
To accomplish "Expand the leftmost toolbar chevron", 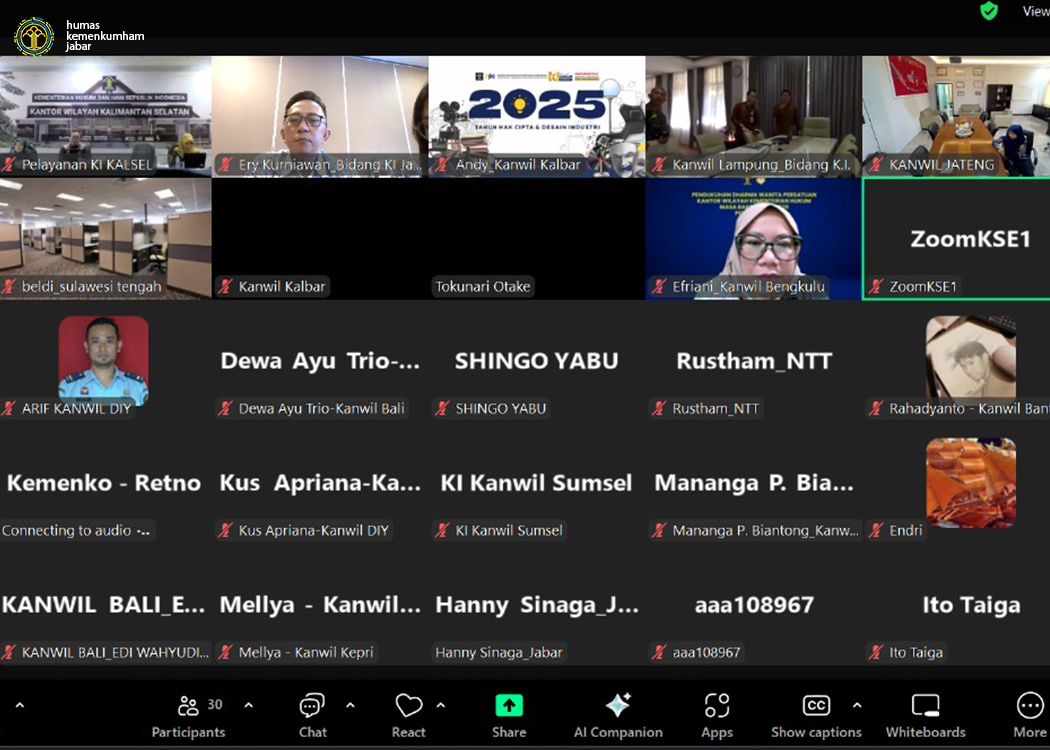I will 19,705.
